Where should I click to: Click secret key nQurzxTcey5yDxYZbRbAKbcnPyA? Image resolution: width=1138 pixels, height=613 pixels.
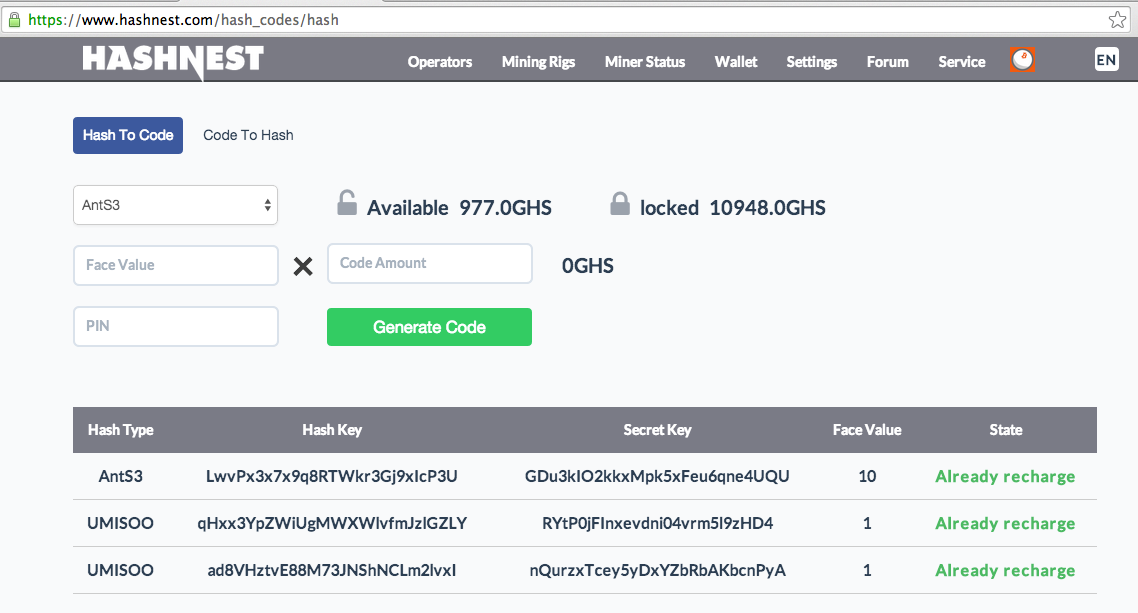coord(658,571)
